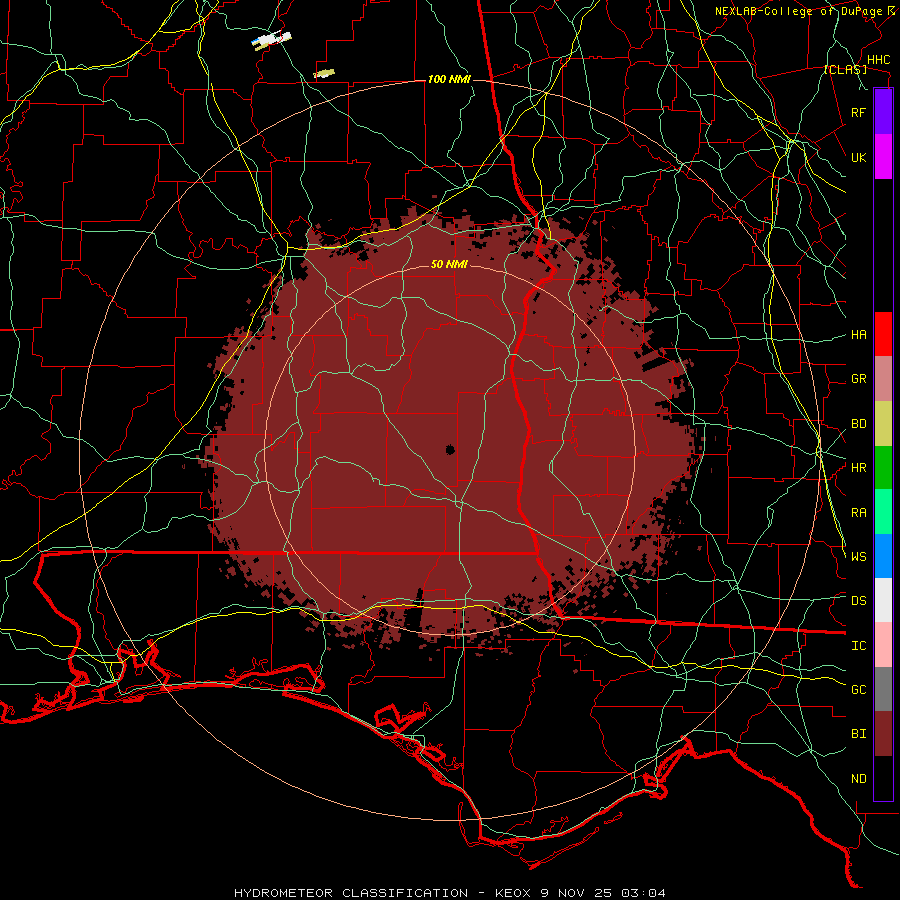Click the small yellow echo below the white echo
The image size is (900, 900).
(x=324, y=73)
